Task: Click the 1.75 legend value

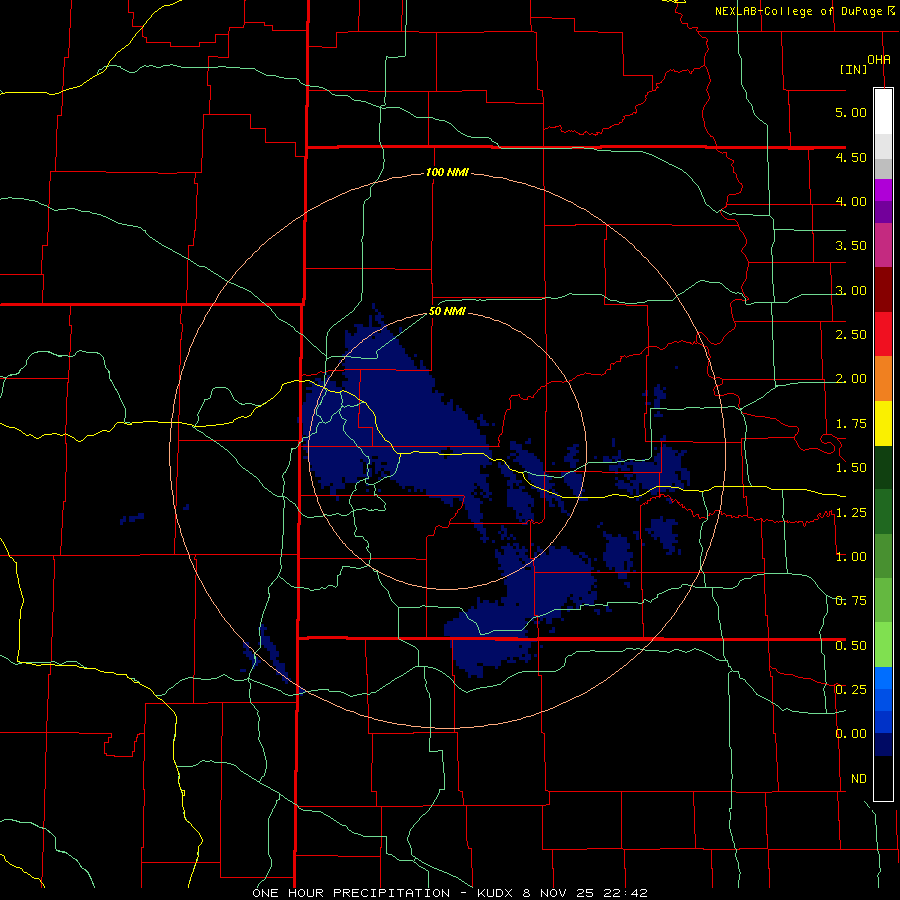Action: 851,424
